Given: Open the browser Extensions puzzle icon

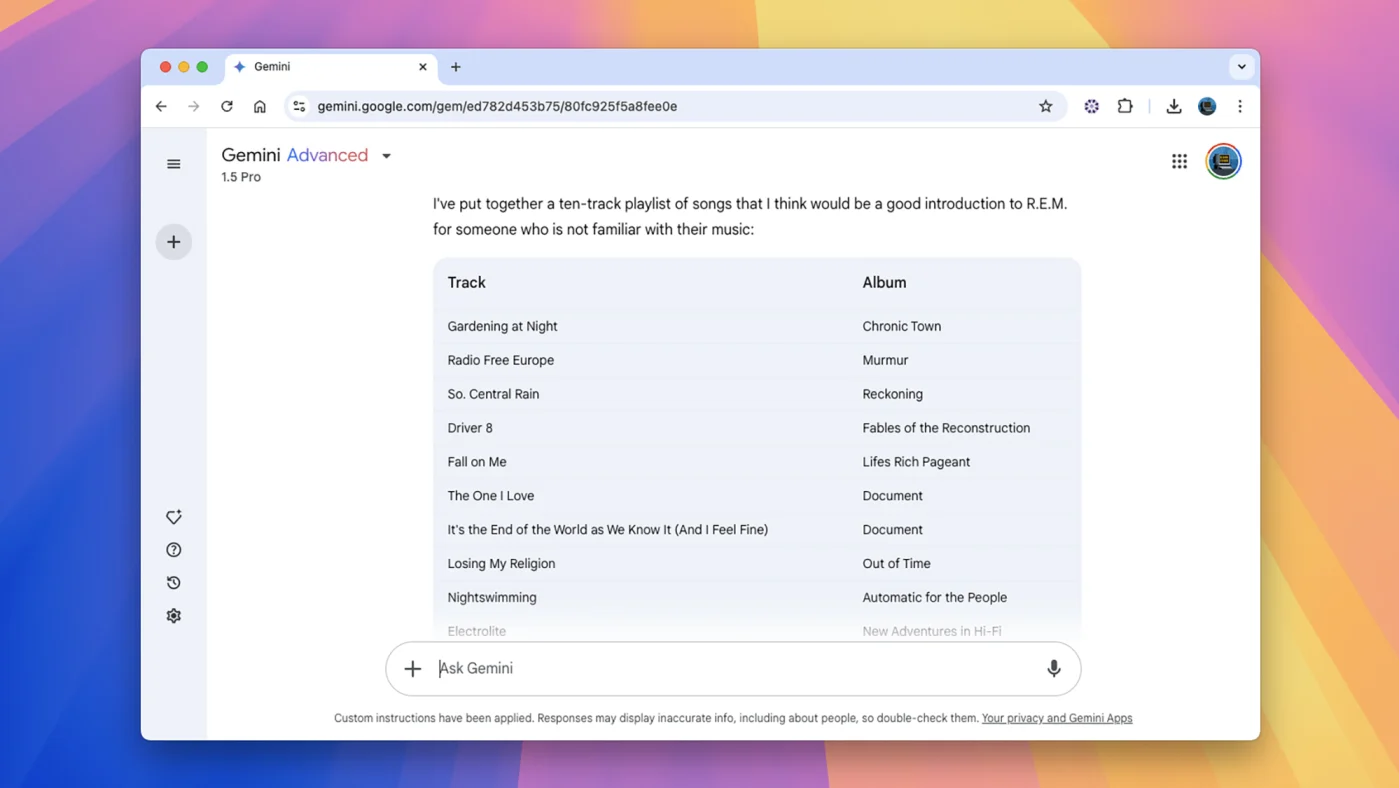Looking at the screenshot, I should coord(1125,106).
